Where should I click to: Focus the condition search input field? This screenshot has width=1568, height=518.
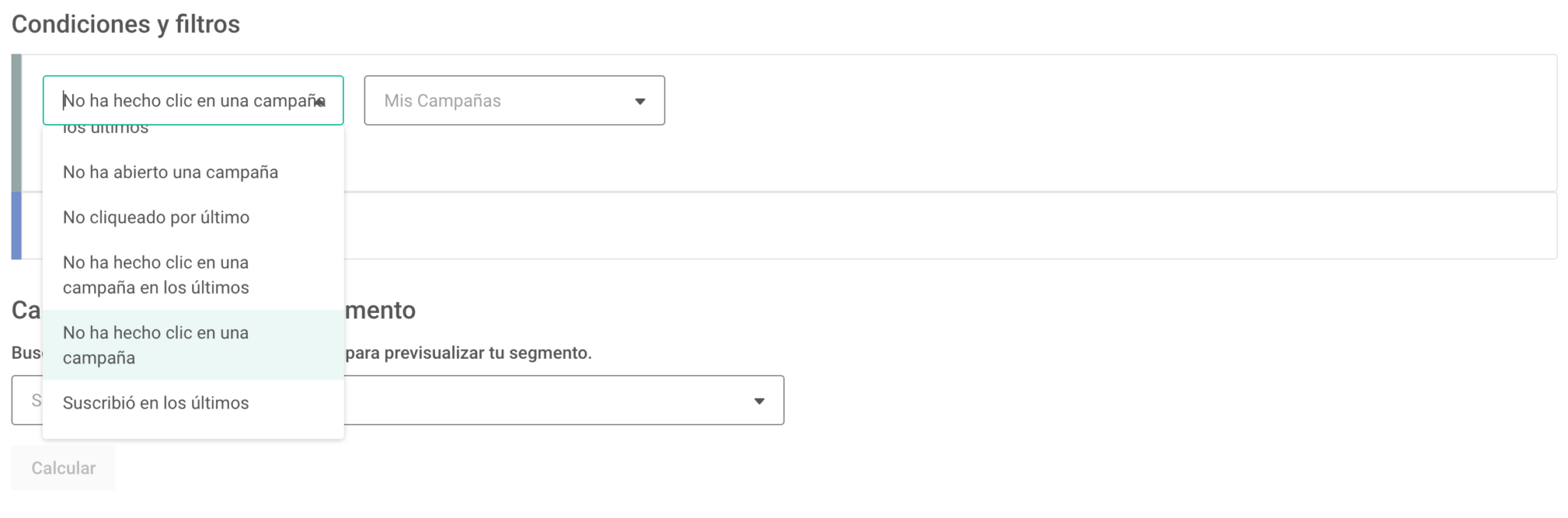pos(184,100)
